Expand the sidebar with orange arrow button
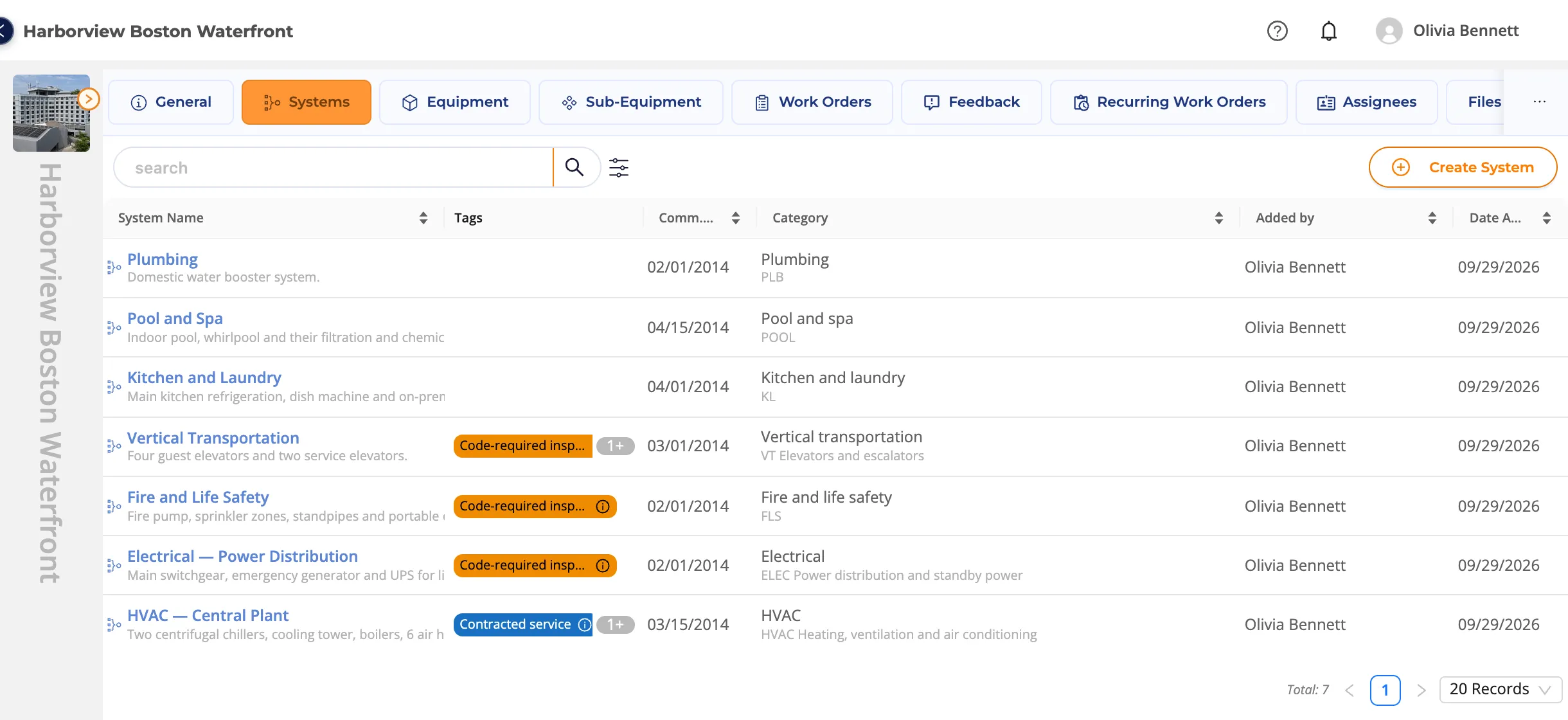The width and height of the screenshot is (1568, 720). point(89,99)
